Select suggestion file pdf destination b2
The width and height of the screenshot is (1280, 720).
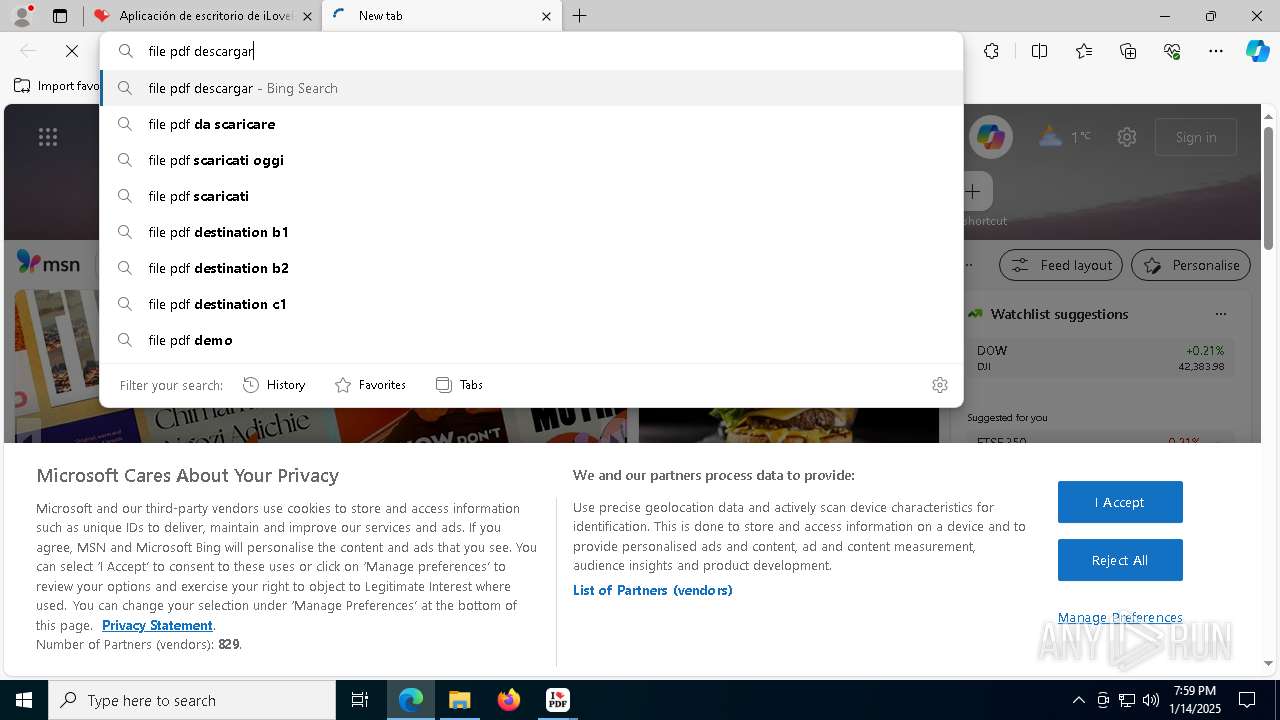pos(531,268)
